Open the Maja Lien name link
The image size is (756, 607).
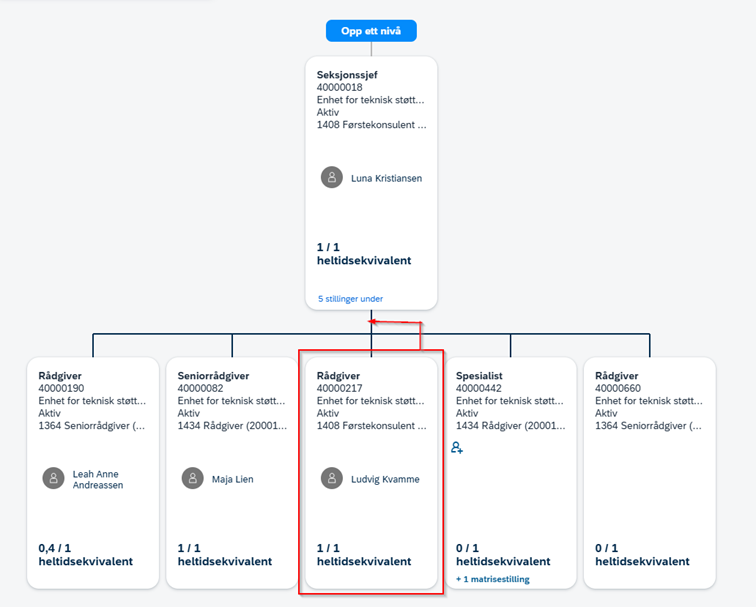[232, 479]
